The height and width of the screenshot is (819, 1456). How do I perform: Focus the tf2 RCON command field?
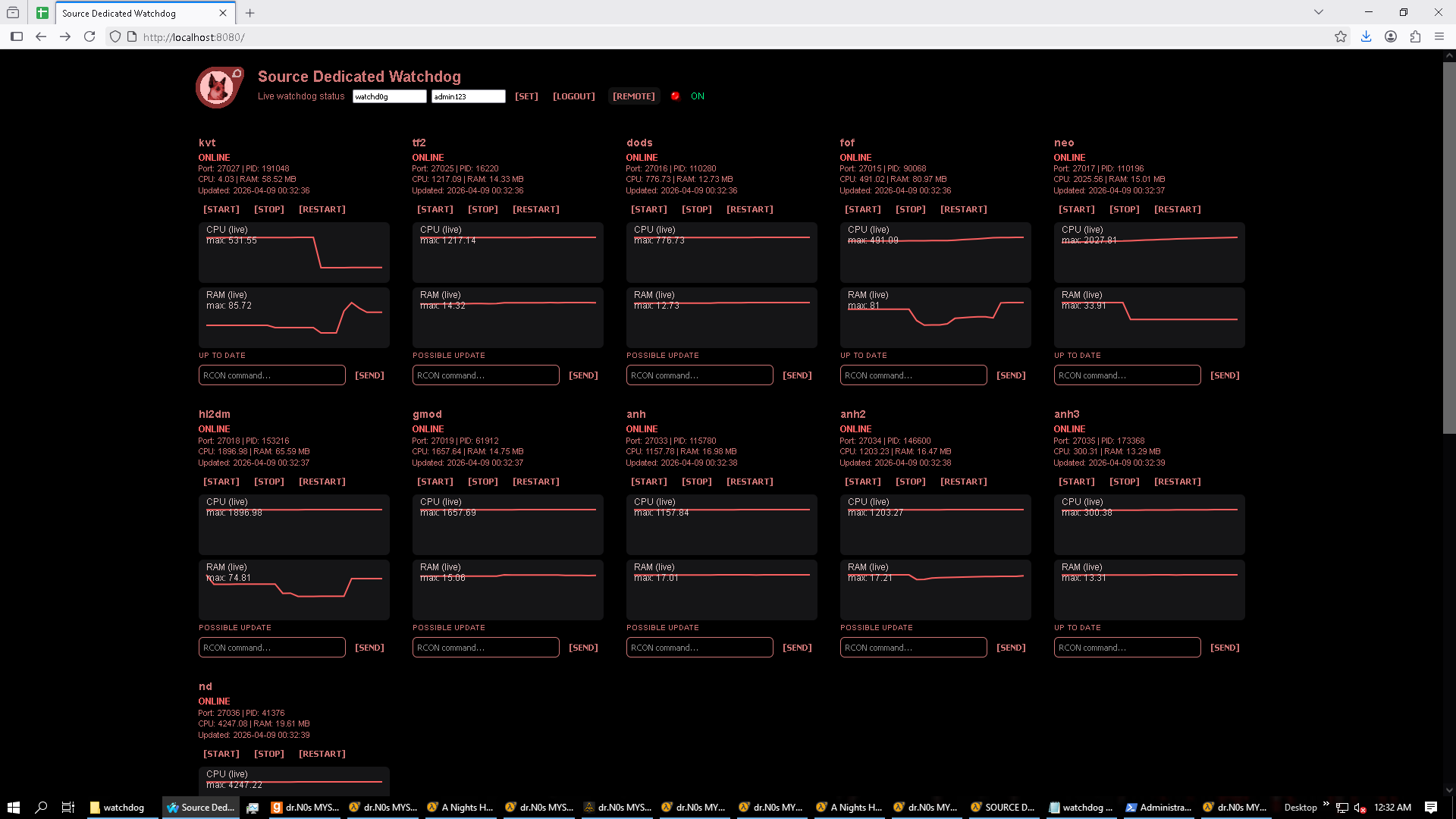[x=485, y=375]
